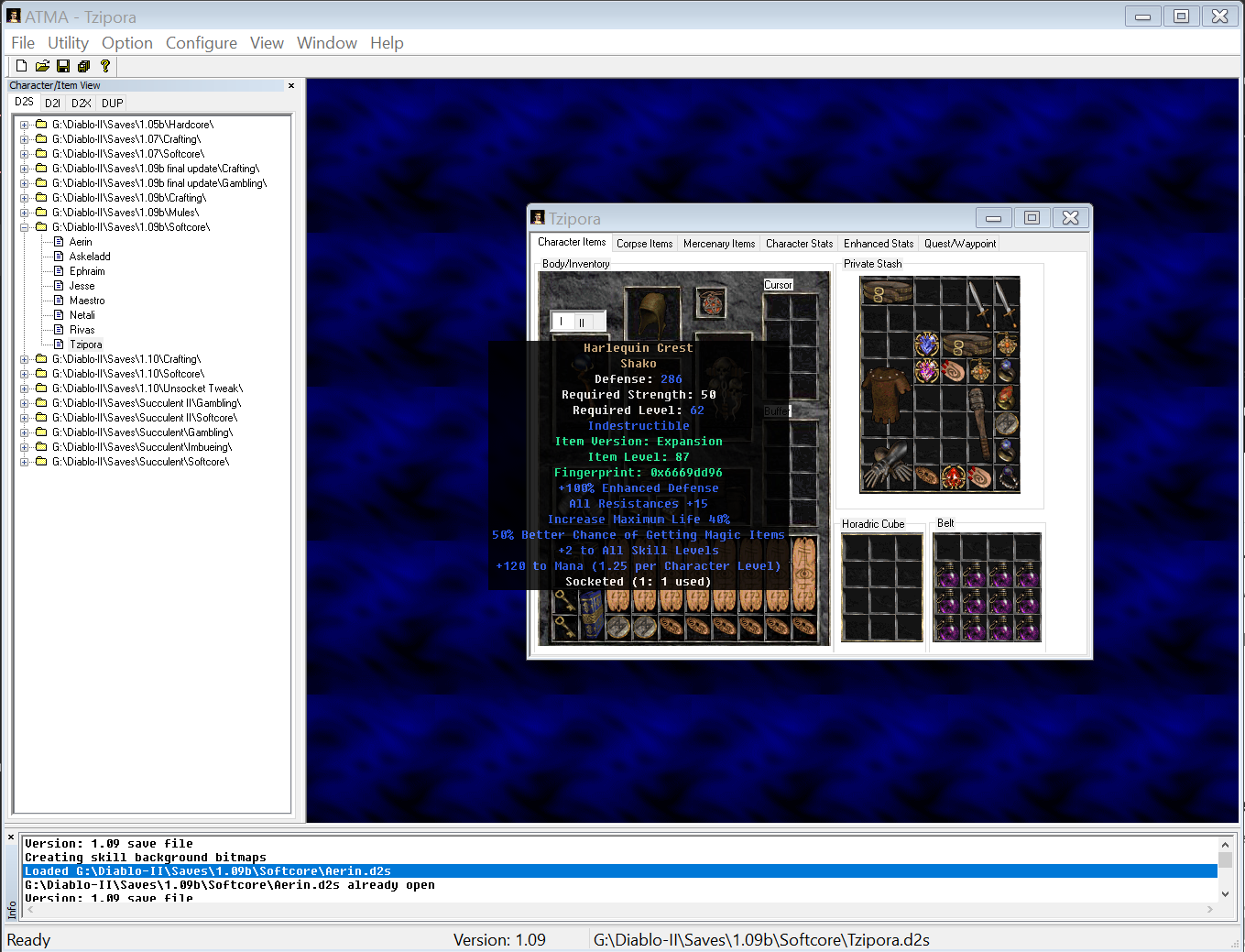
Task: Open the Configure menu
Action: [202, 43]
